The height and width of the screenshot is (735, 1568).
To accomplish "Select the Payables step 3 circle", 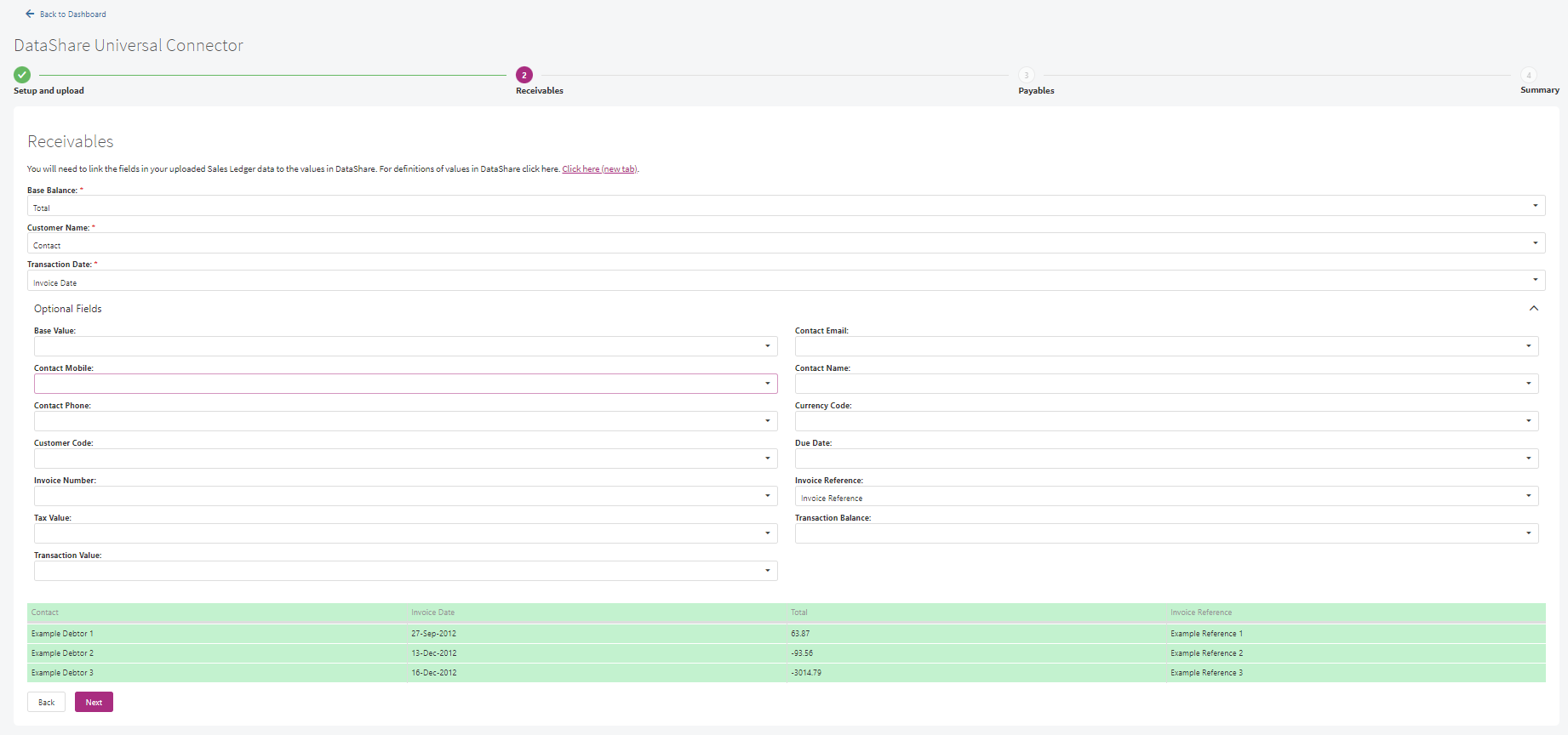I will coord(1027,75).
